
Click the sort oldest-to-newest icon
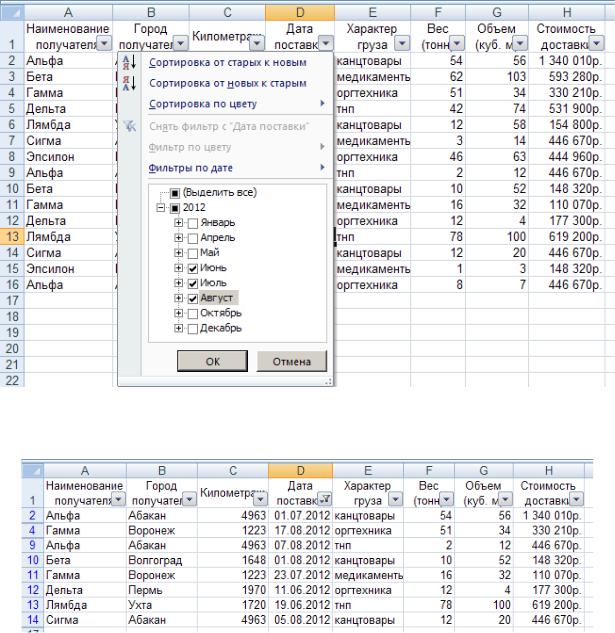129,62
